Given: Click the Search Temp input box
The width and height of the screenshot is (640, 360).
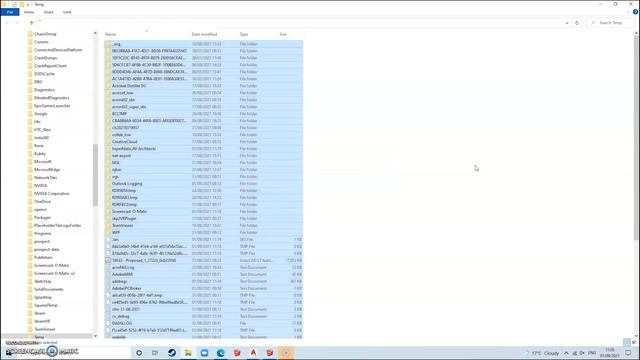Looking at the screenshot, I should 611,23.
